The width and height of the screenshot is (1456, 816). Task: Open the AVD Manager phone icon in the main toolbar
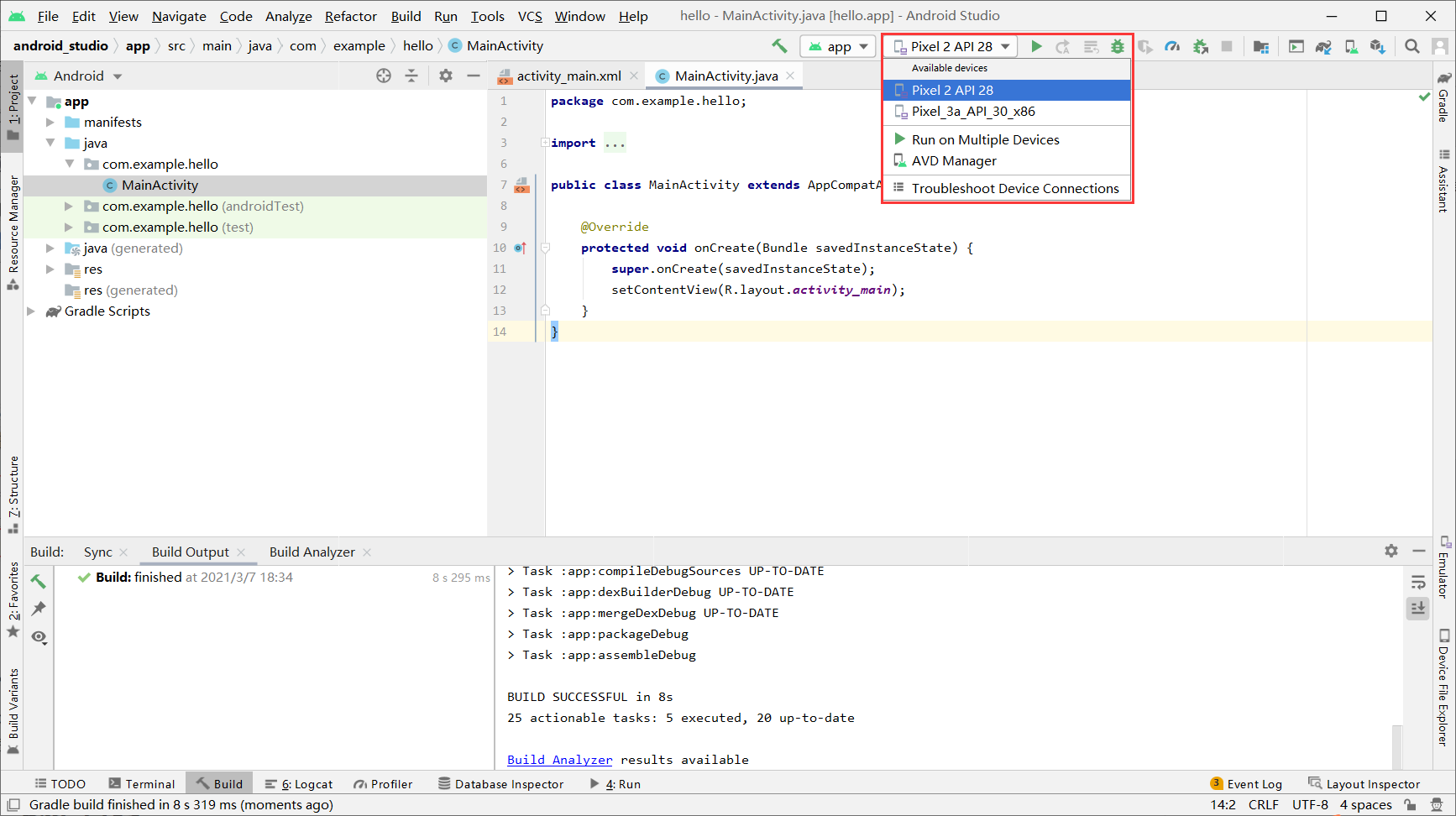pyautogui.click(x=1351, y=46)
